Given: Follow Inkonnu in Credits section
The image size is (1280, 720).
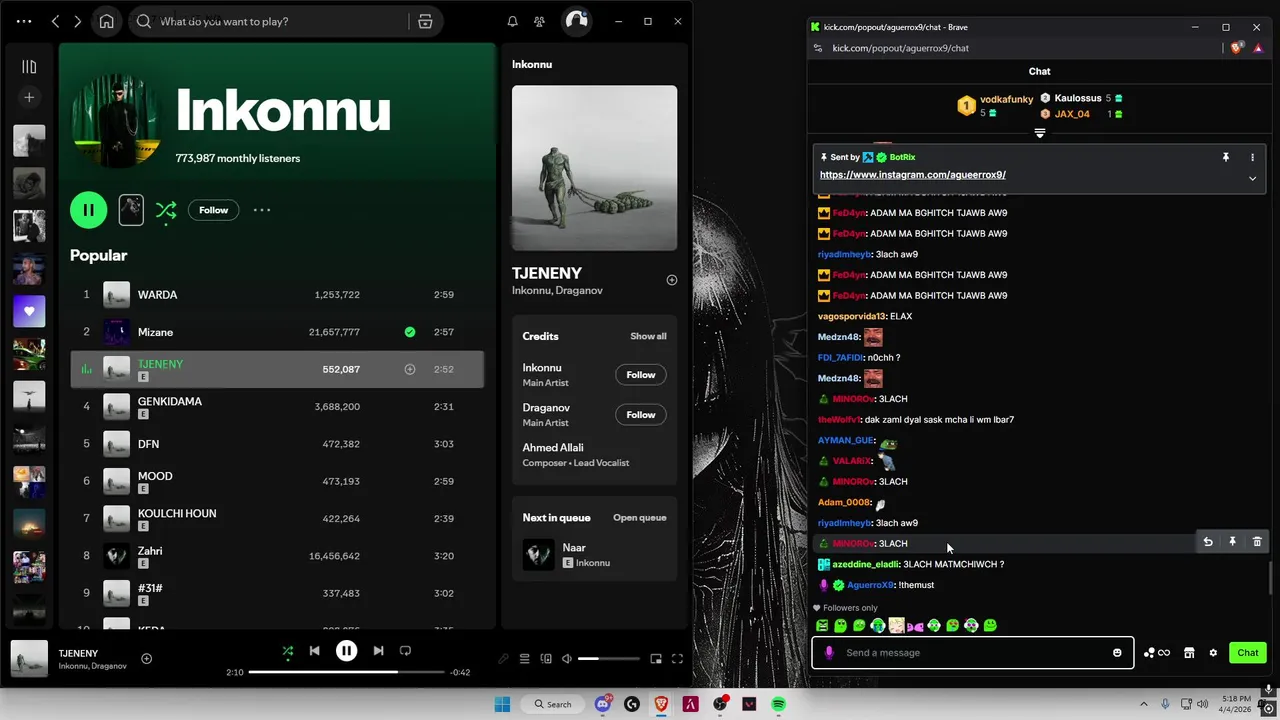Looking at the screenshot, I should pos(641,375).
